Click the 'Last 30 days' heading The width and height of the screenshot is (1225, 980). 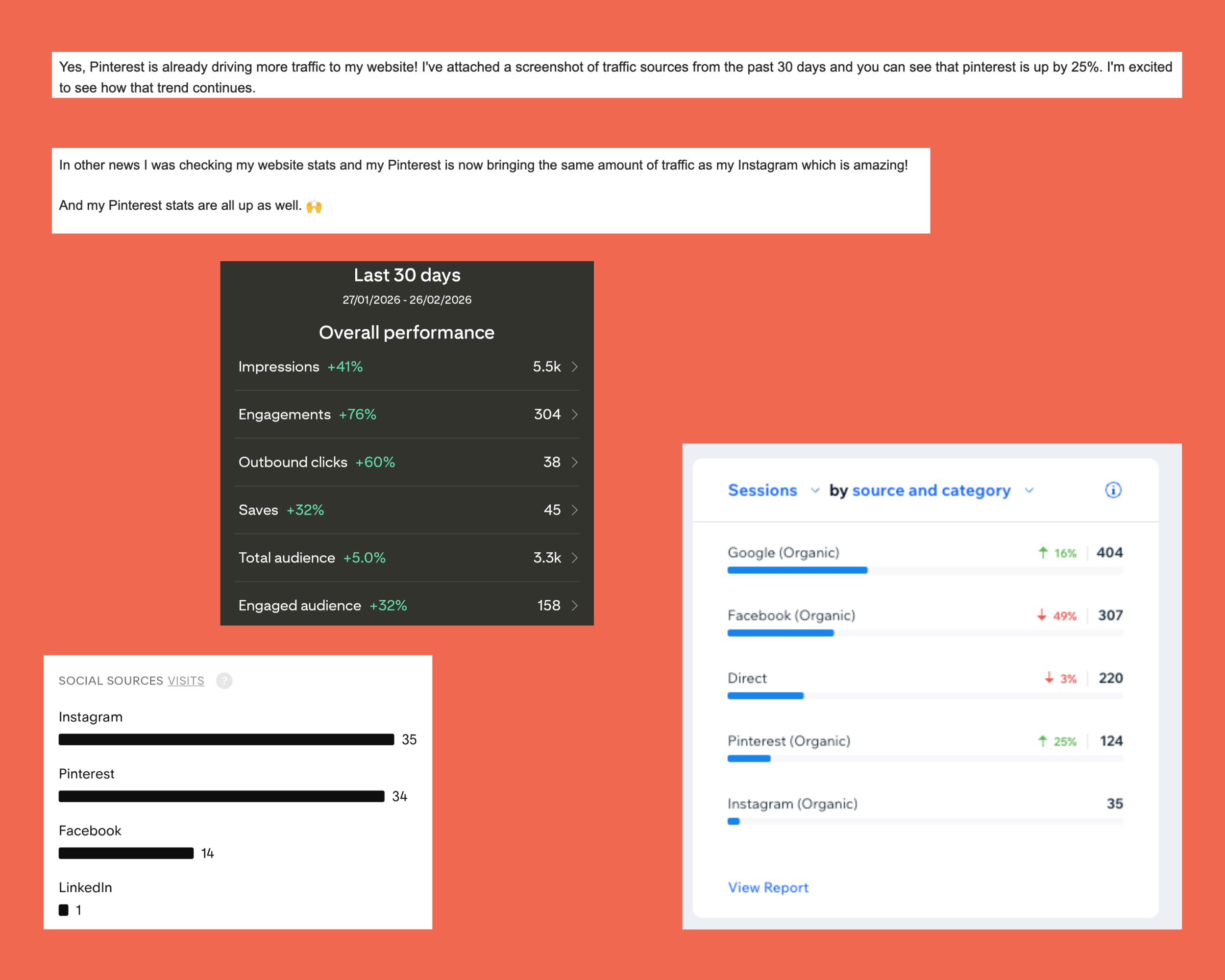point(407,275)
